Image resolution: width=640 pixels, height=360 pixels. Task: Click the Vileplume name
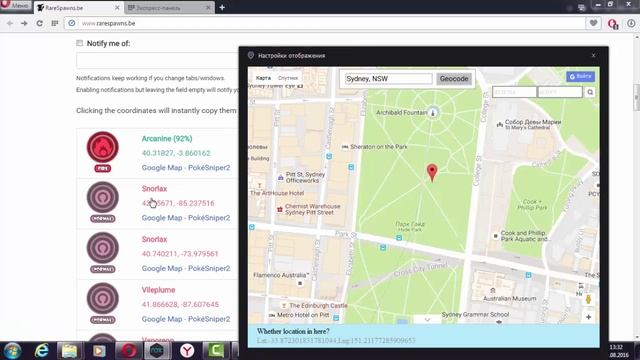point(158,290)
